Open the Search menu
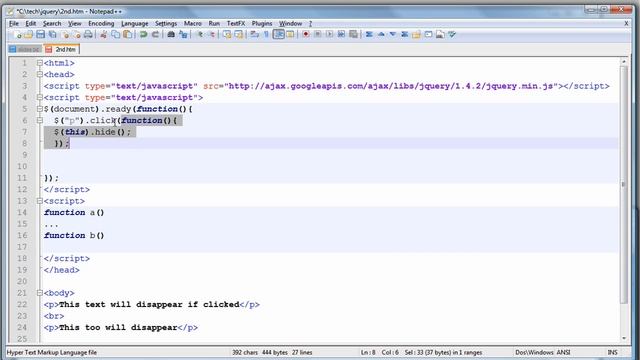 52,24
